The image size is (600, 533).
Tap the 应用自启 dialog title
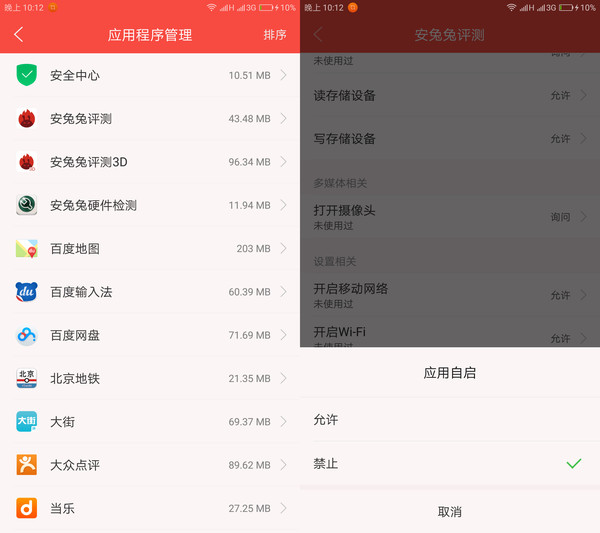450,373
